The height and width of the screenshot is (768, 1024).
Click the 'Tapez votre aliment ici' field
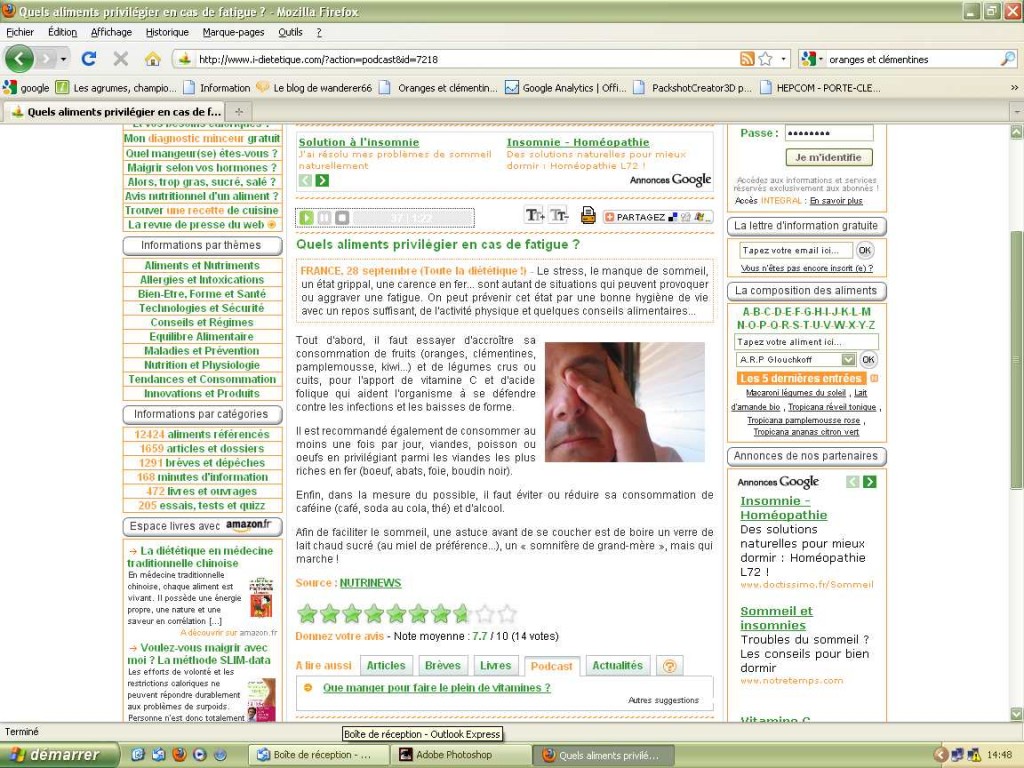point(807,342)
